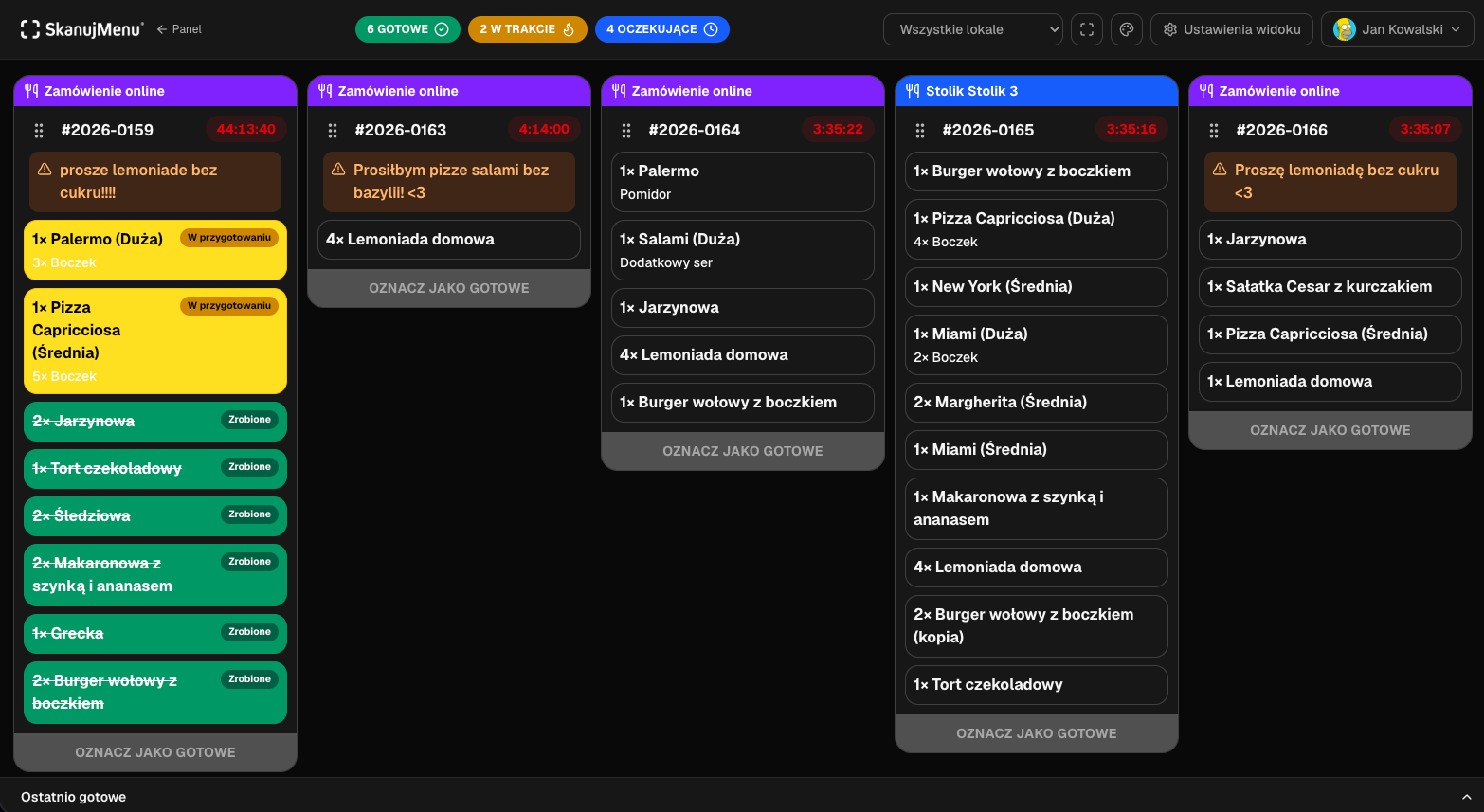The width and height of the screenshot is (1484, 812).
Task: Select 1× New York (Średnia) item
Action: 1037,287
